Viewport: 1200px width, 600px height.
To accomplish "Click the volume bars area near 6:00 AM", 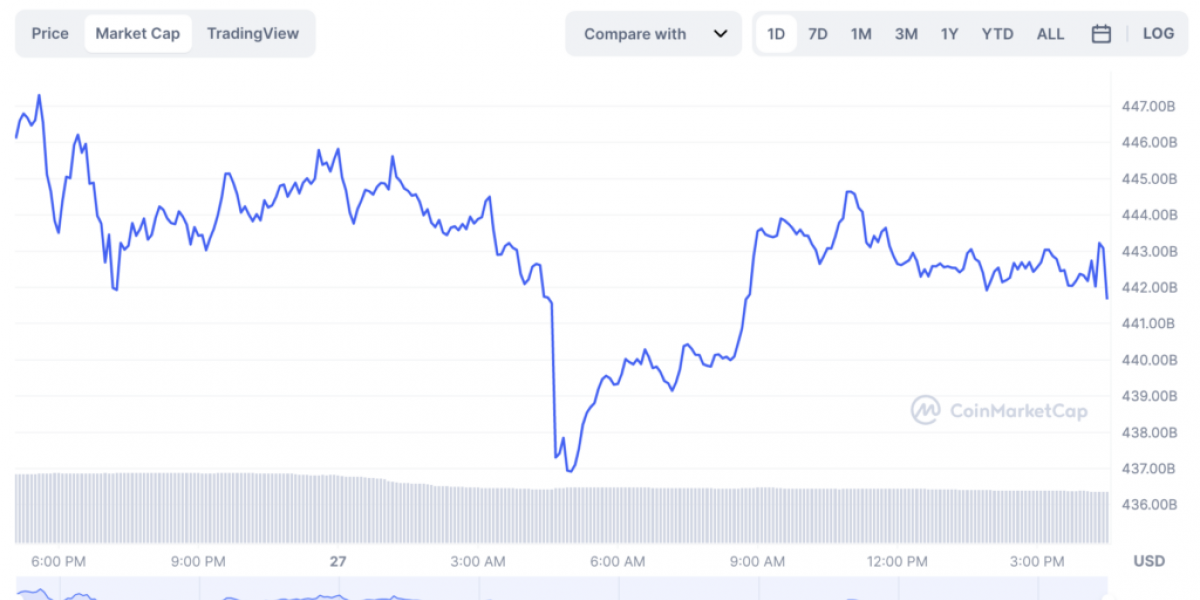I will click(618, 515).
